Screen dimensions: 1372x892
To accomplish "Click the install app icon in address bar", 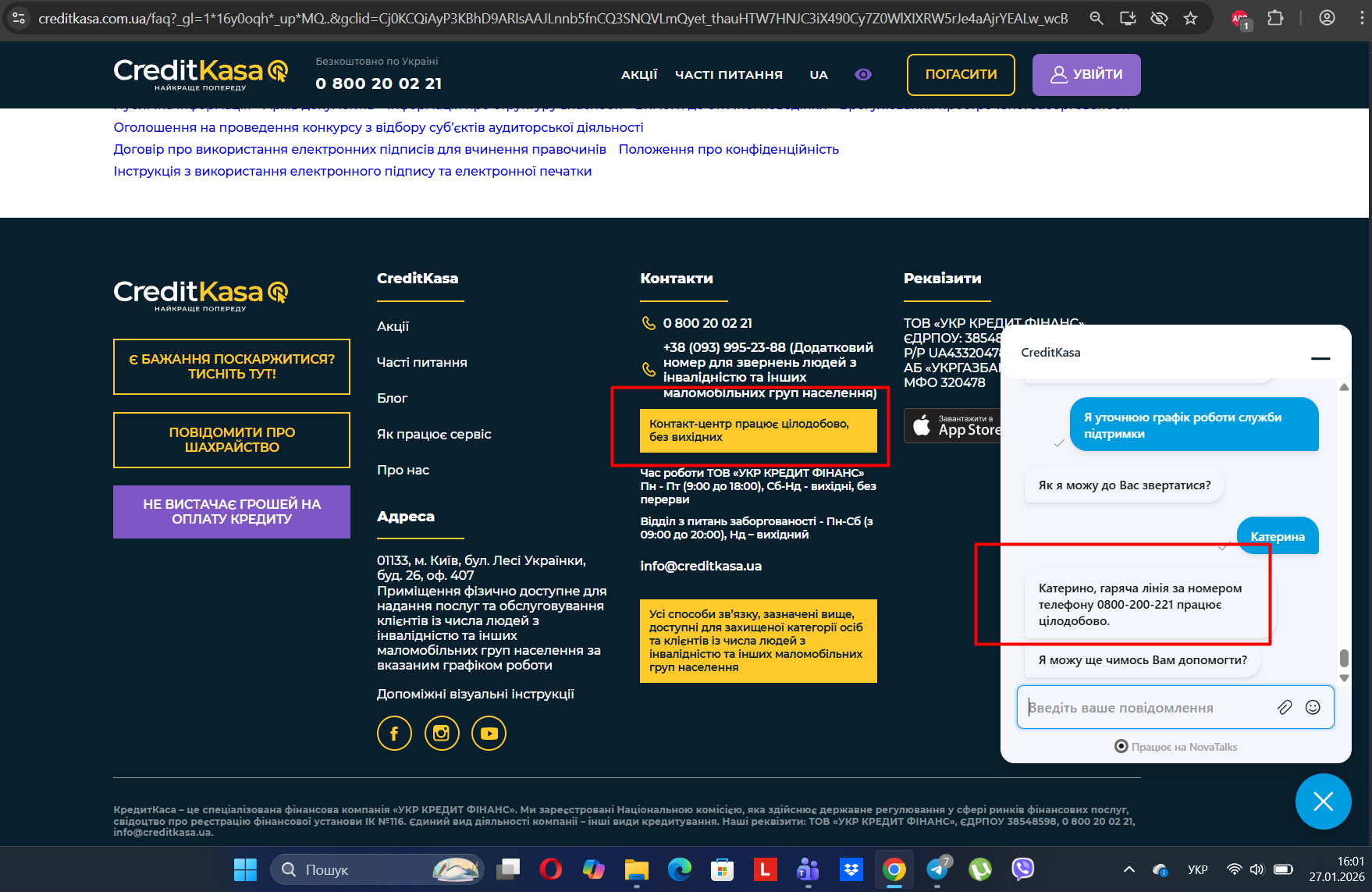I will [x=1128, y=18].
